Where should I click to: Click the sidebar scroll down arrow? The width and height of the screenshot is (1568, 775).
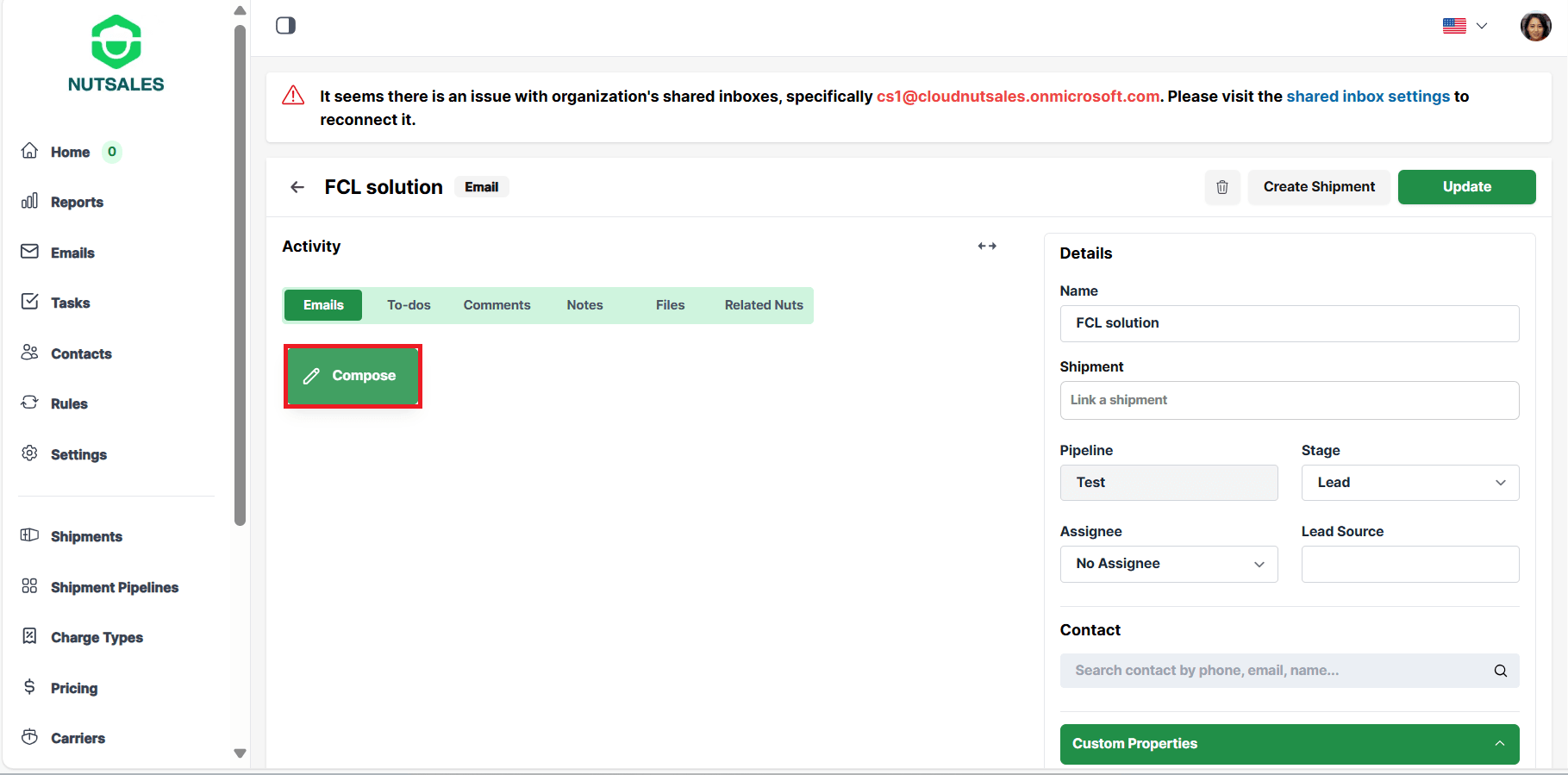[x=241, y=753]
